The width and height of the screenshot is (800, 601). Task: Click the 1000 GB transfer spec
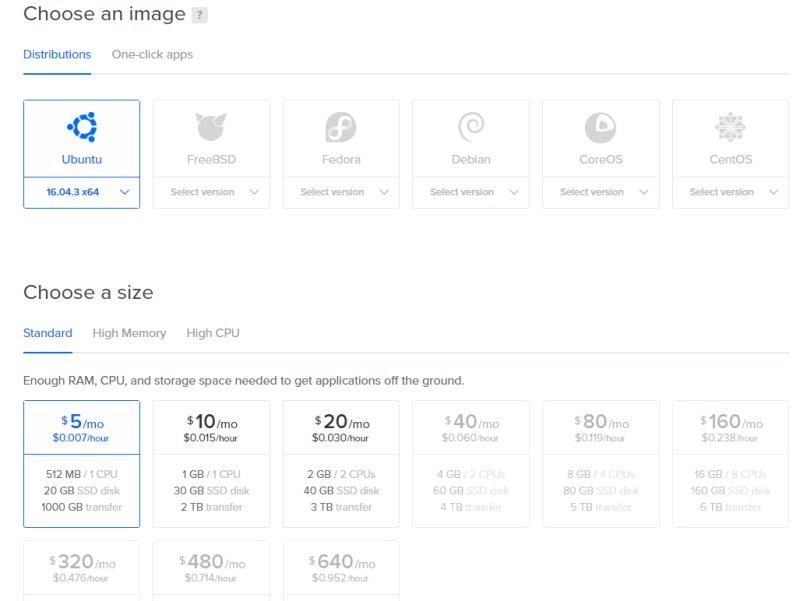coord(82,507)
